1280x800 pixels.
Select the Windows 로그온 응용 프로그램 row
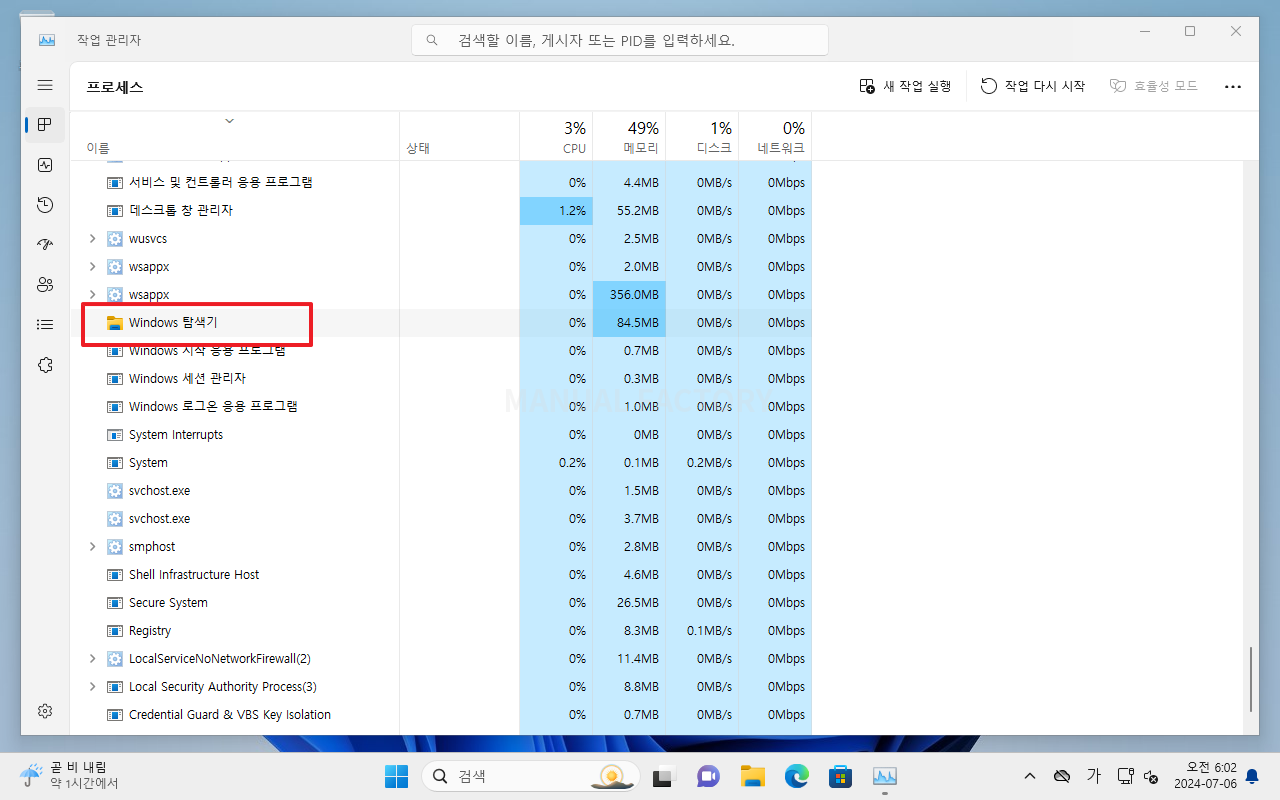(441, 407)
